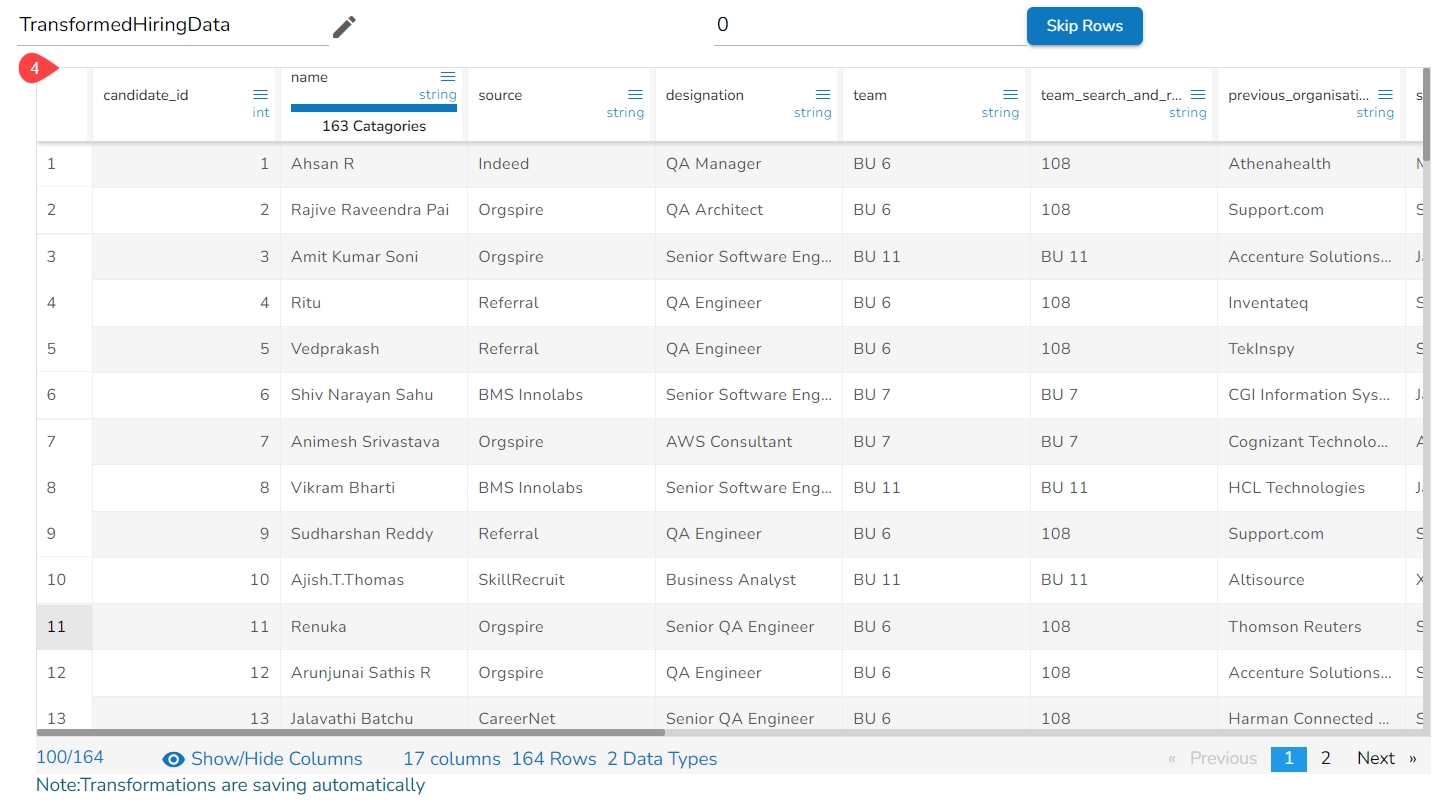Open the team column menu icon

point(1010,95)
